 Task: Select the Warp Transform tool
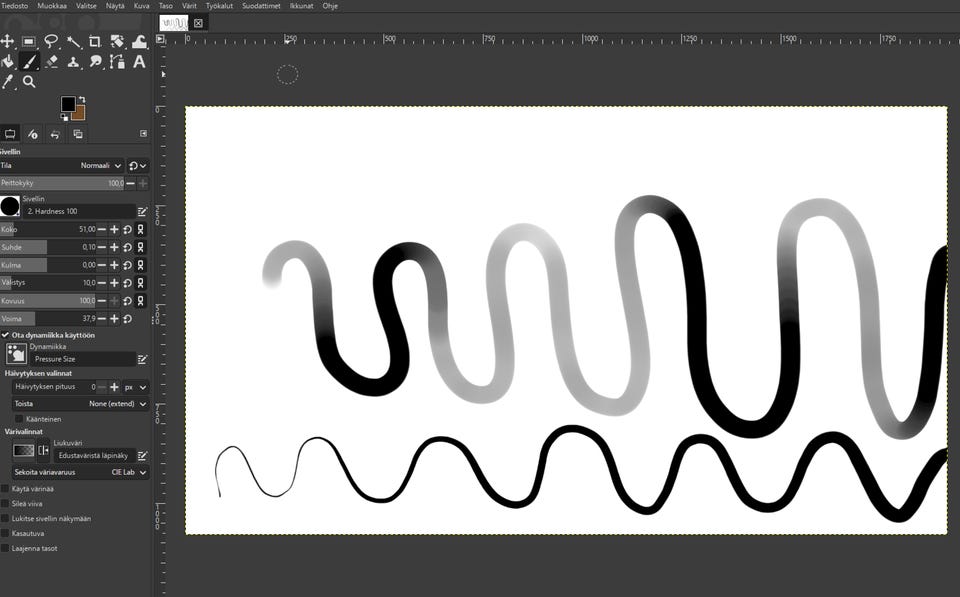point(140,41)
